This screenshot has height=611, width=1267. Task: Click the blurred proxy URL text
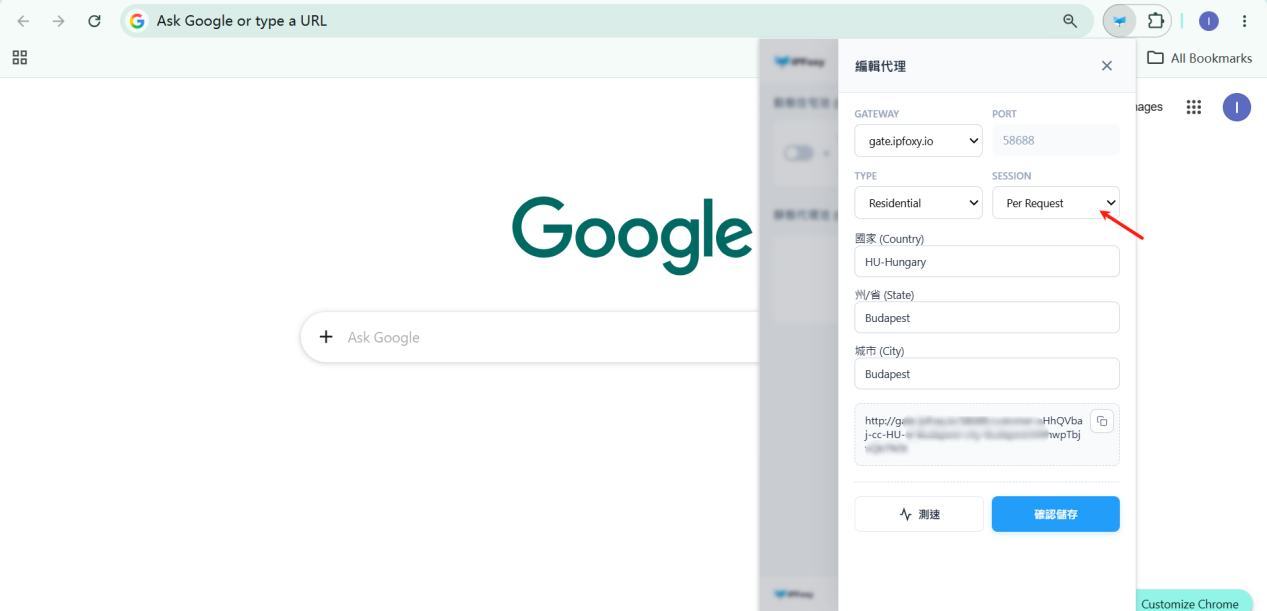pyautogui.click(x=973, y=434)
